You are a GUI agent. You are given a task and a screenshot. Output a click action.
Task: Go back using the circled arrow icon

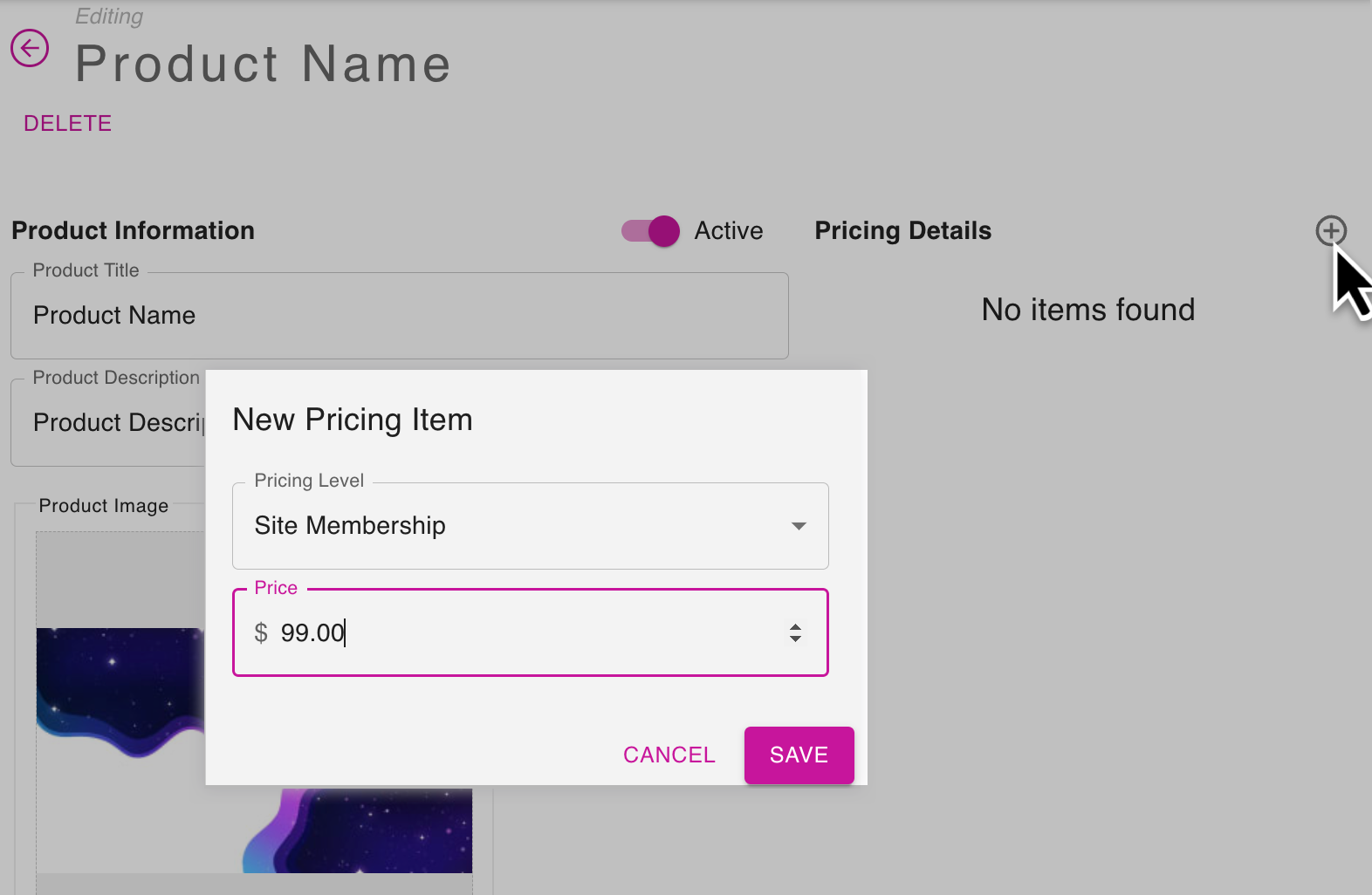point(30,48)
